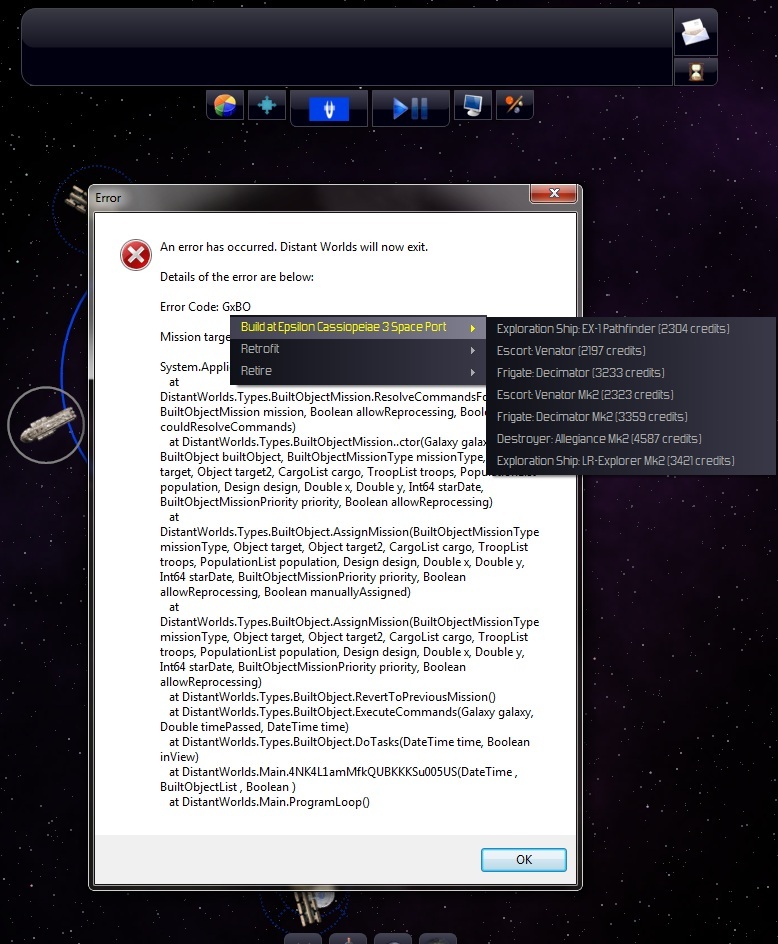Click the empty message bar at top
Screen dimensions: 778x944
click(347, 47)
